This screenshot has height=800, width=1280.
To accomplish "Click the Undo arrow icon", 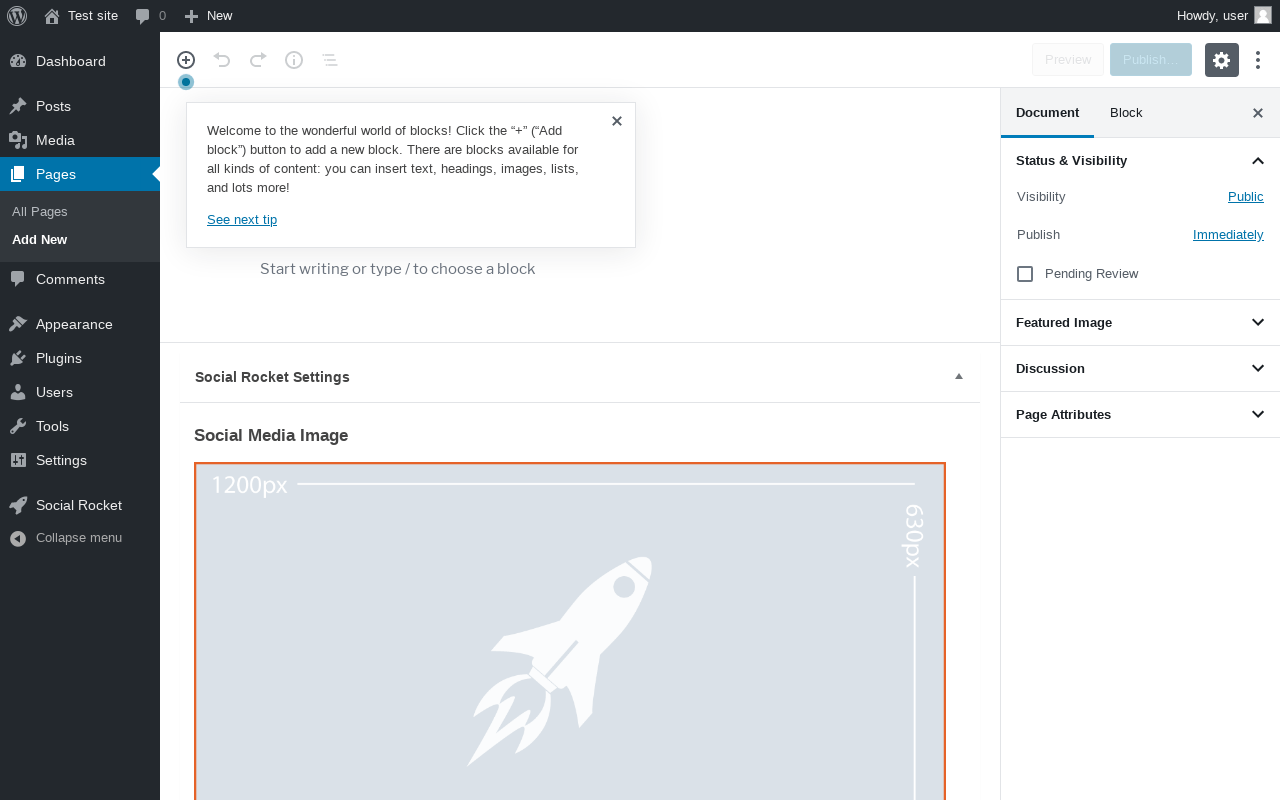I will coord(222,60).
